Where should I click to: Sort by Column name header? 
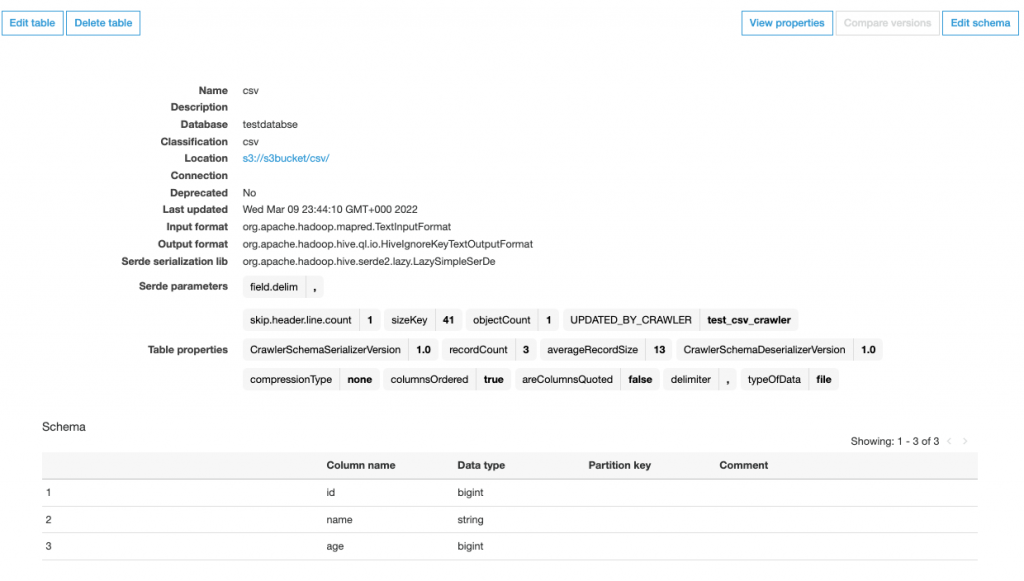pyautogui.click(x=360, y=465)
